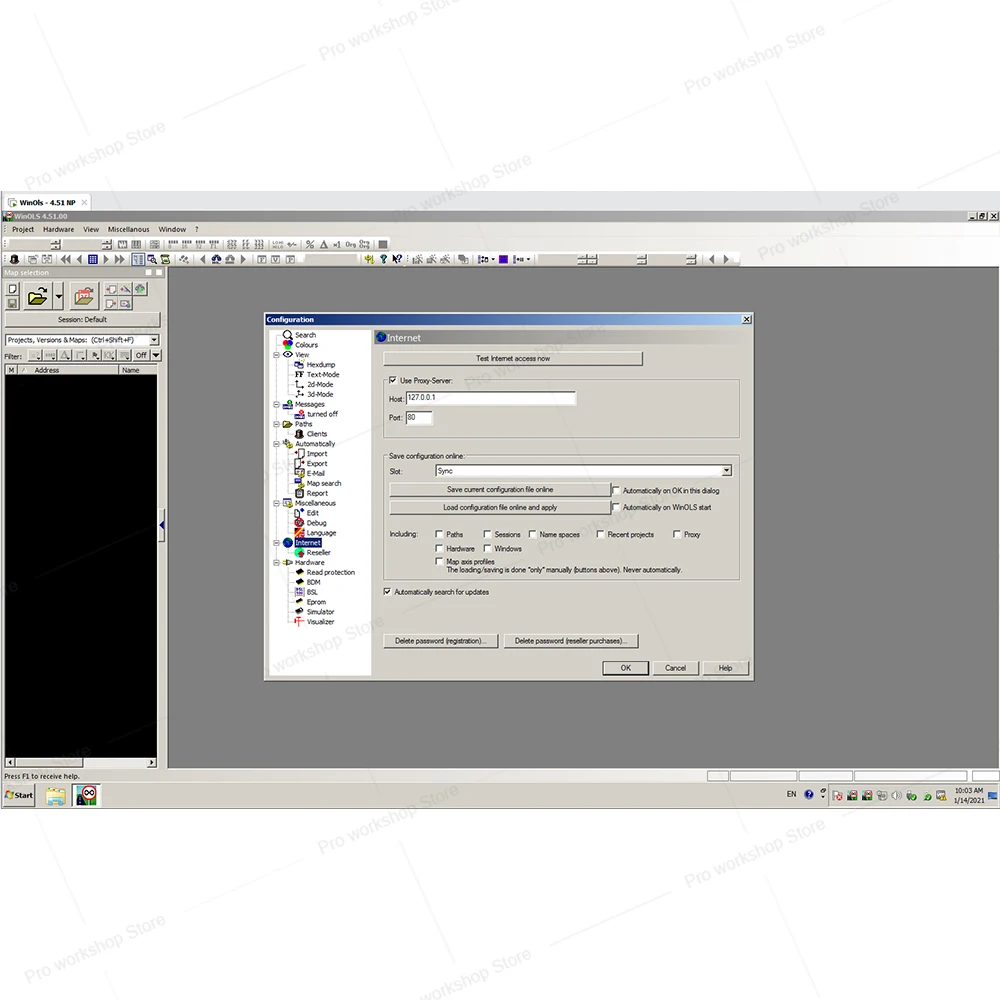Viewport: 1000px width, 1000px height.
Task: Click the new project blank page icon
Action: pyautogui.click(x=12, y=290)
